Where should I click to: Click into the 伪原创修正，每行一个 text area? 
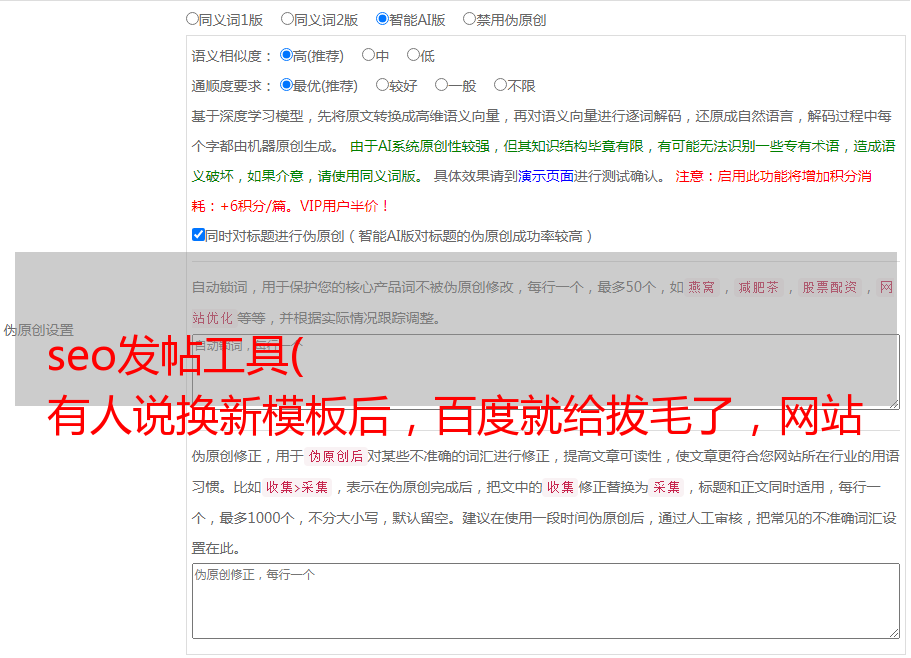tap(546, 601)
